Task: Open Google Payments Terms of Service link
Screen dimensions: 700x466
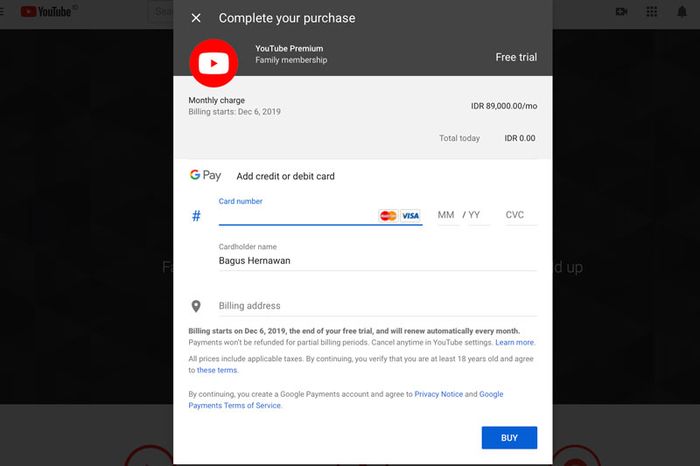Action: pos(346,400)
